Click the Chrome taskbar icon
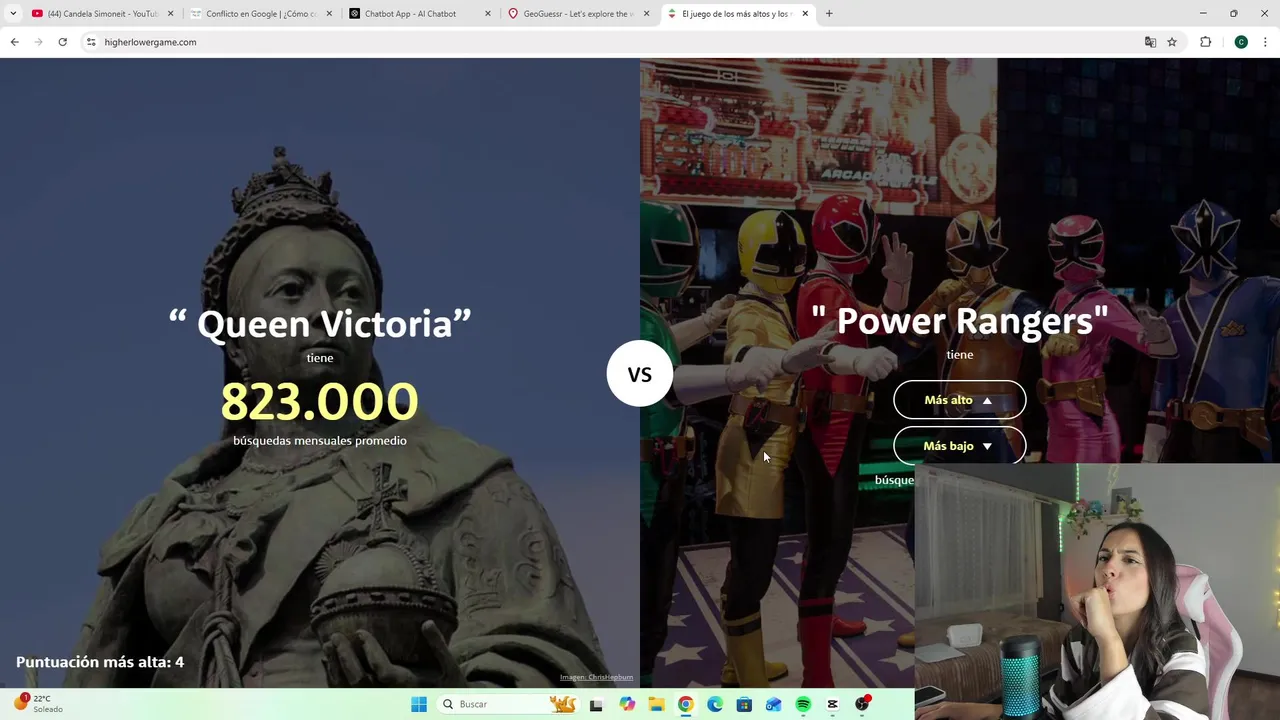 (x=685, y=704)
